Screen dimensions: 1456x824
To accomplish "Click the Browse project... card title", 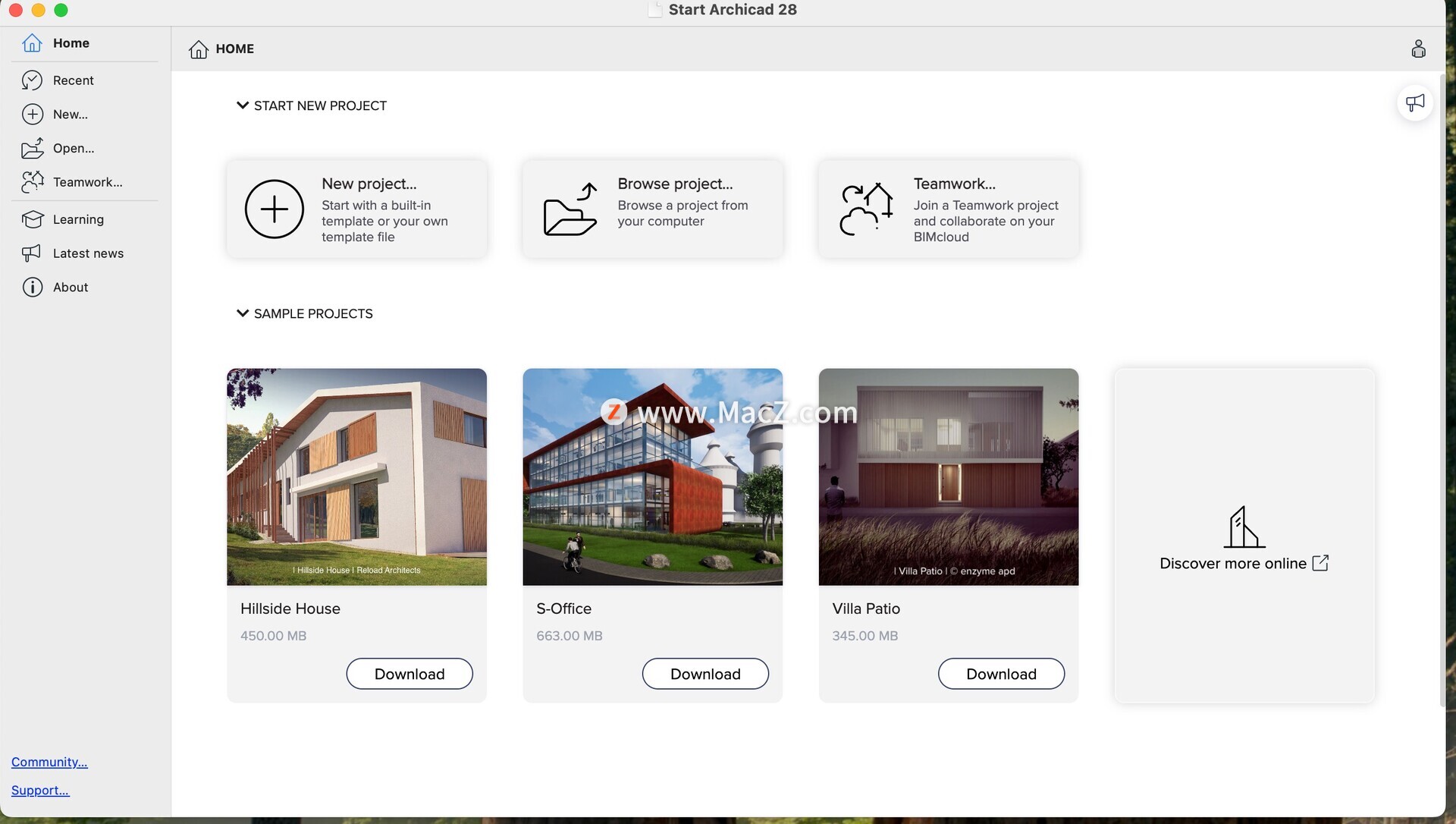I will [675, 184].
